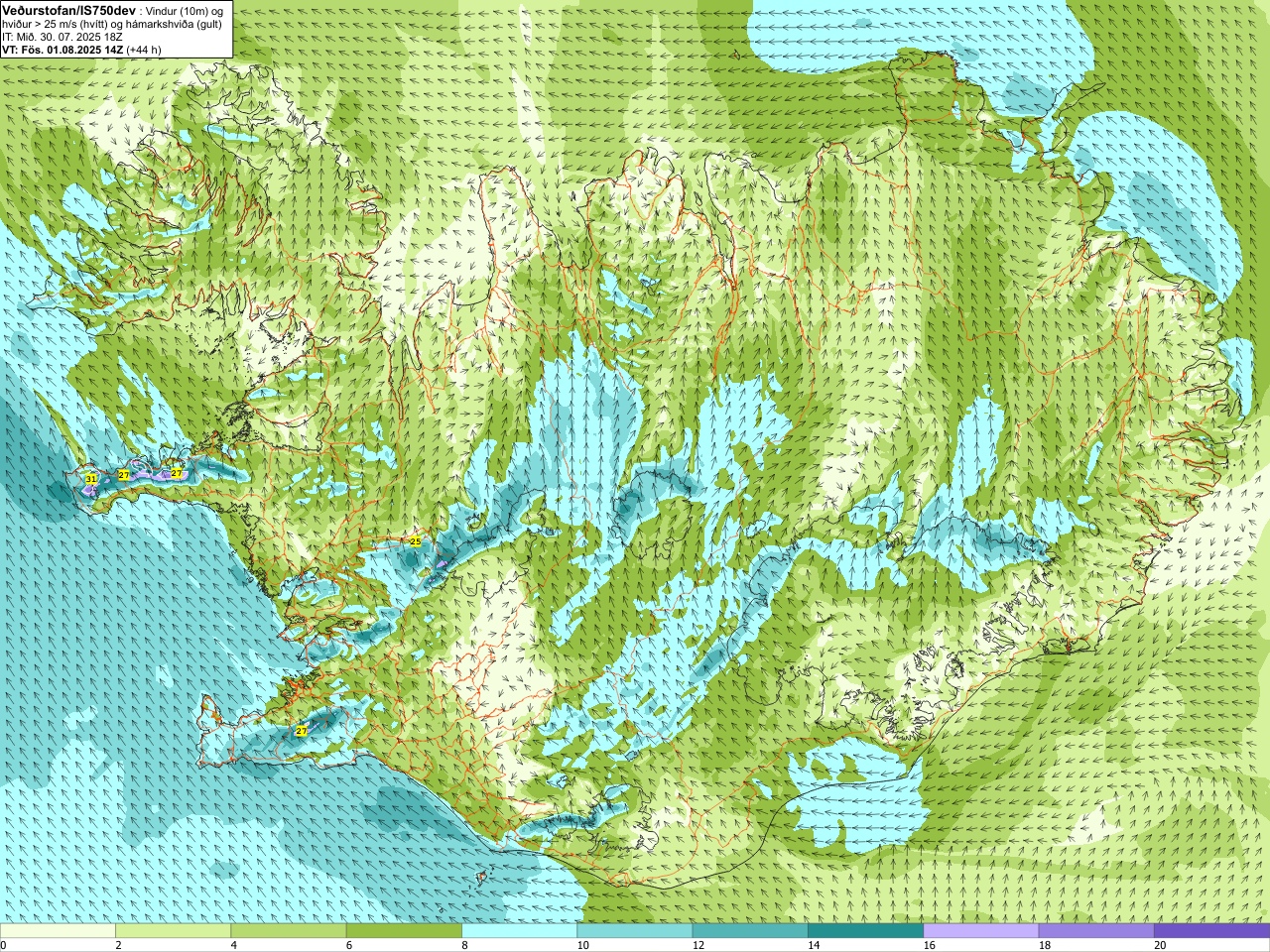This screenshot has height=952, width=1270.
Task: Click the yellow 25 max gust label
Action: (415, 540)
